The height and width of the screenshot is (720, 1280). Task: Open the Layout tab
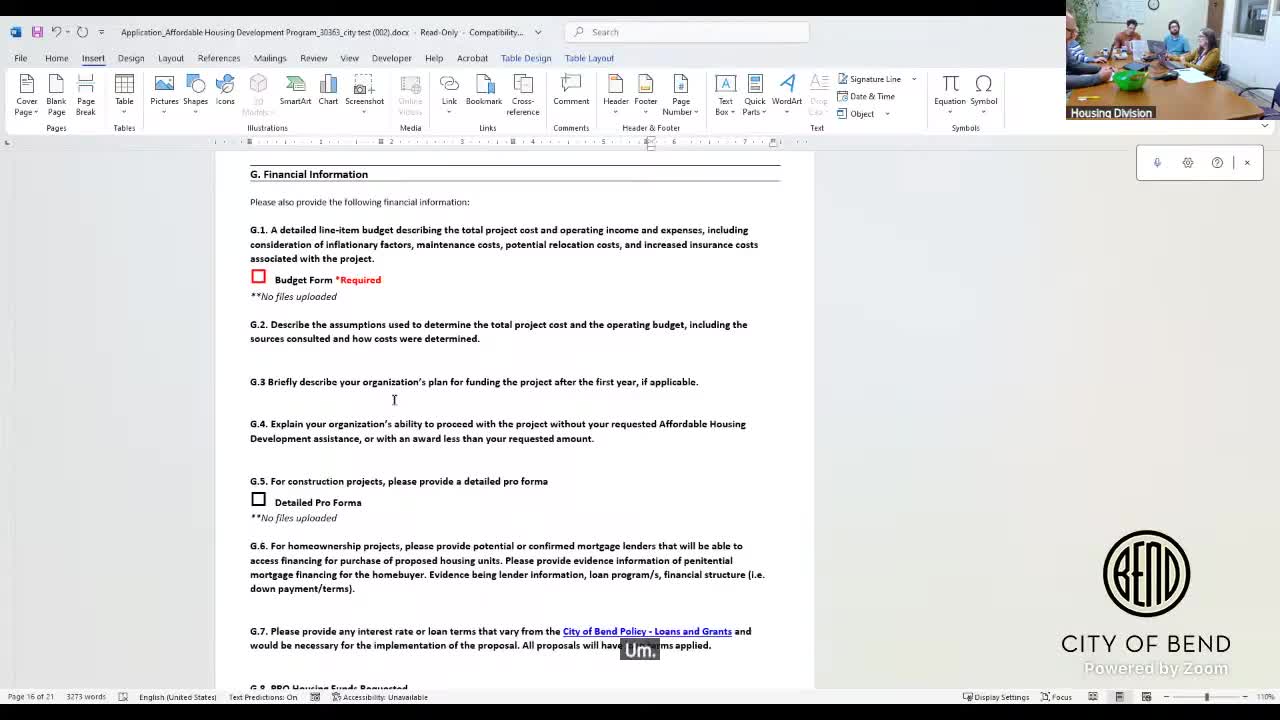pyautogui.click(x=171, y=58)
